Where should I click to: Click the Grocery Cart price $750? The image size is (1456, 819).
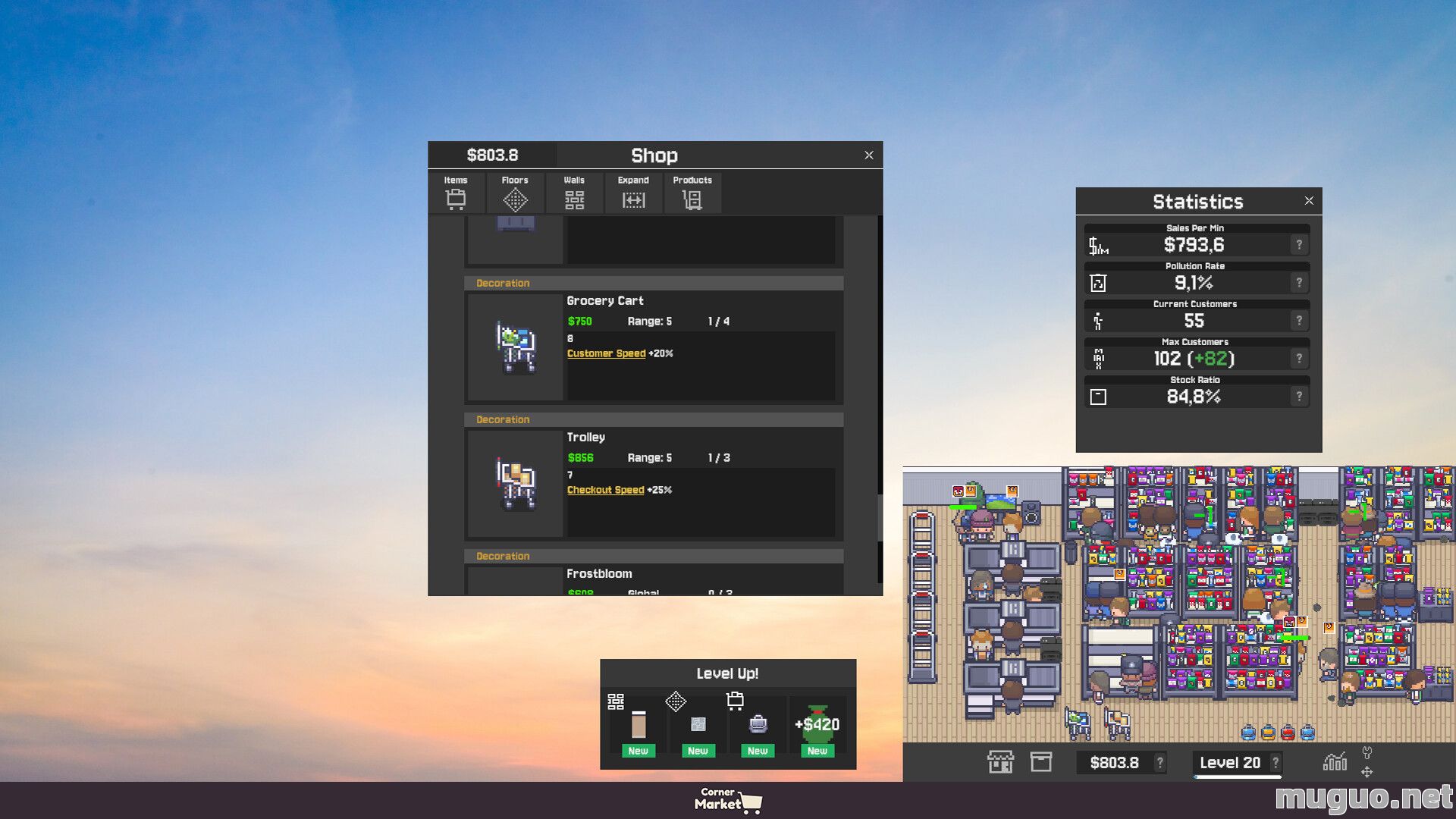[x=580, y=322]
